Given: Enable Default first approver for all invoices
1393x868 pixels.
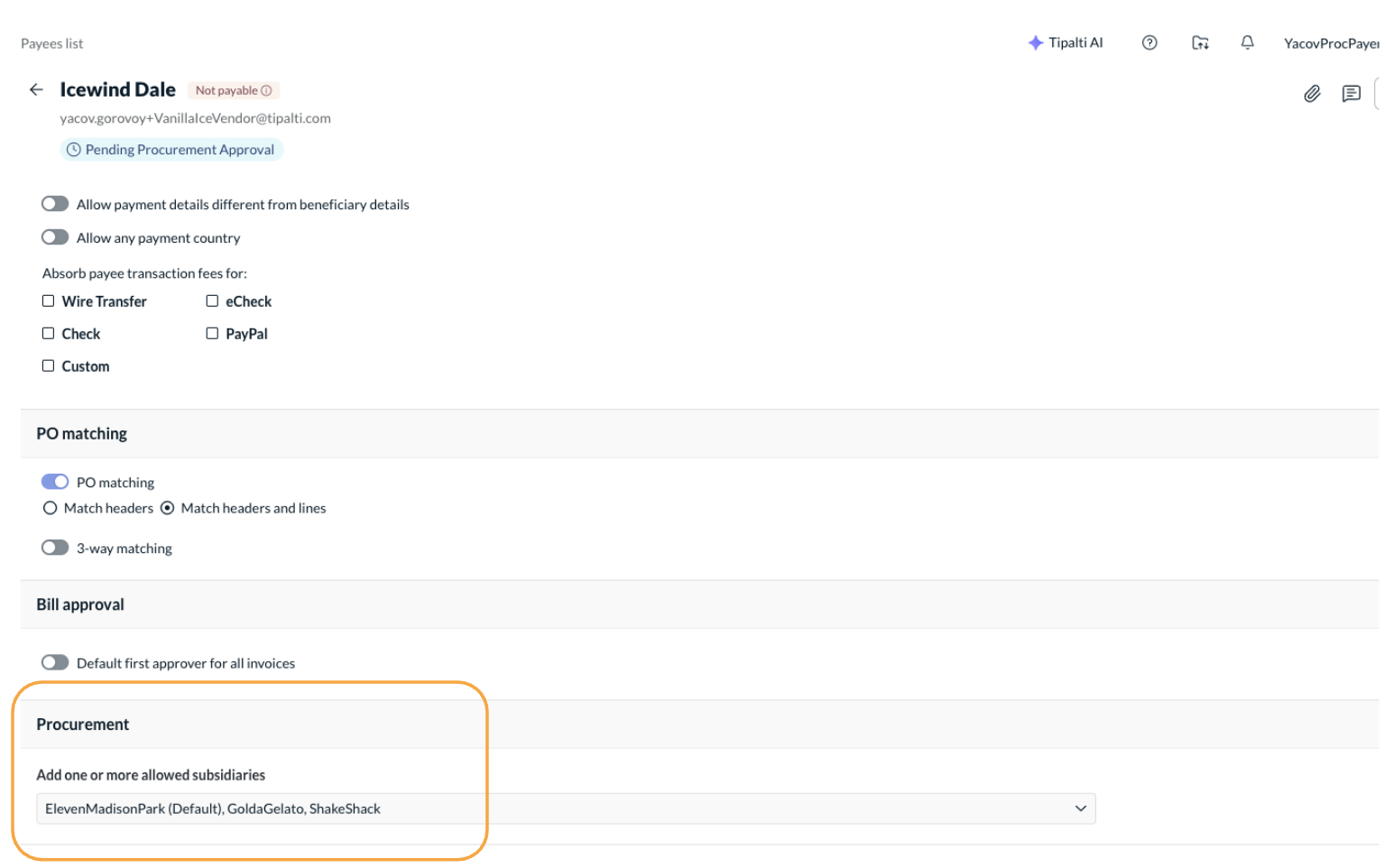Looking at the screenshot, I should pyautogui.click(x=55, y=662).
